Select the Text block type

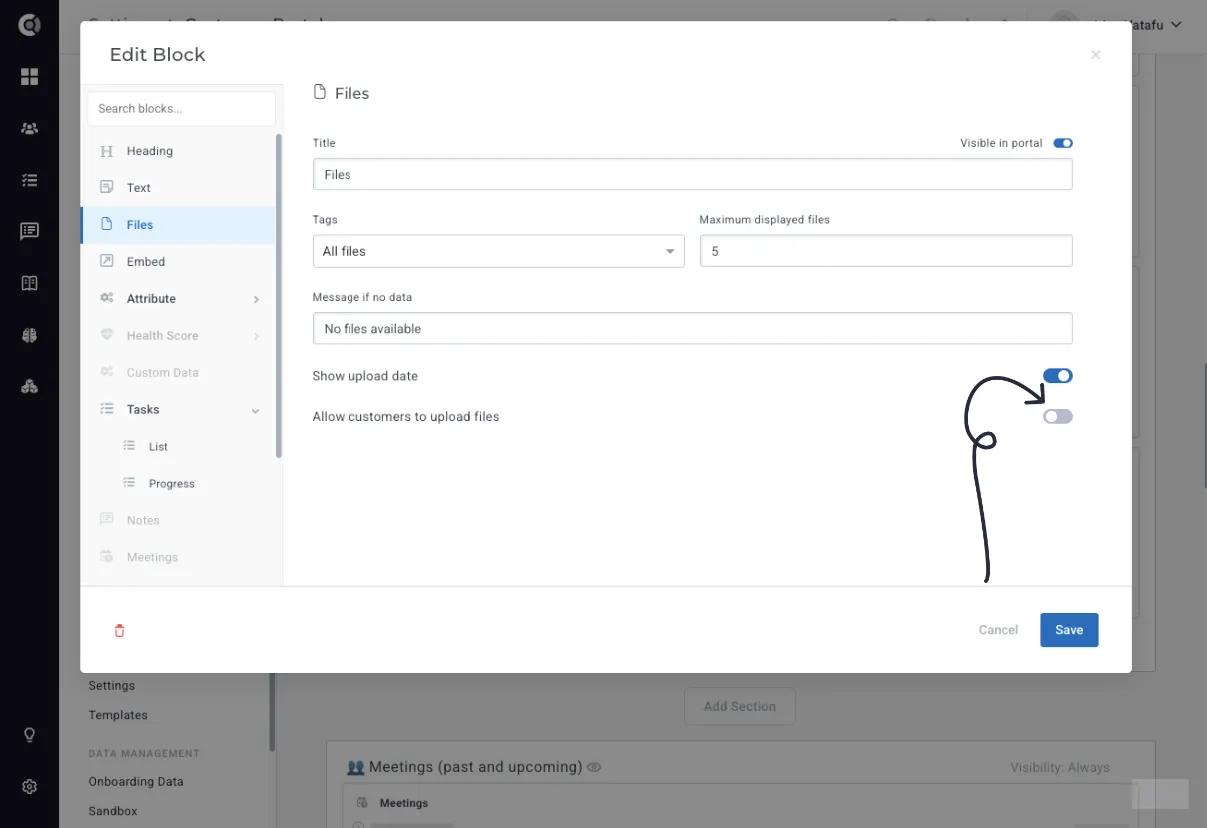pyautogui.click(x=178, y=188)
